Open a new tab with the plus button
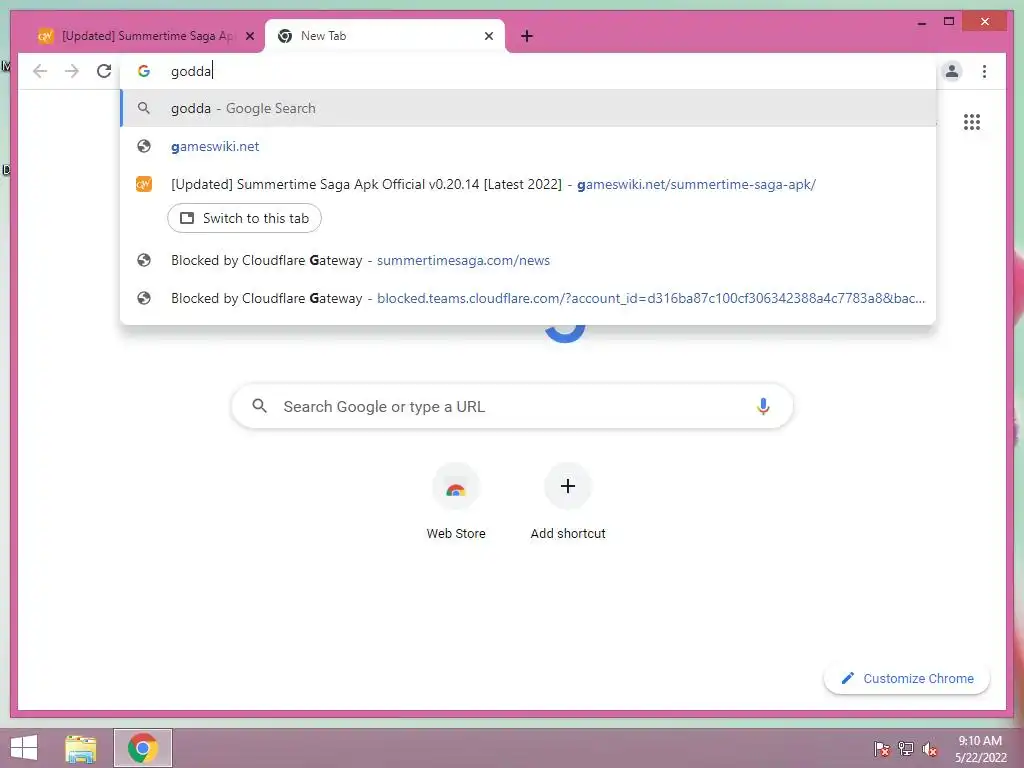The height and width of the screenshot is (768, 1024). click(x=527, y=36)
